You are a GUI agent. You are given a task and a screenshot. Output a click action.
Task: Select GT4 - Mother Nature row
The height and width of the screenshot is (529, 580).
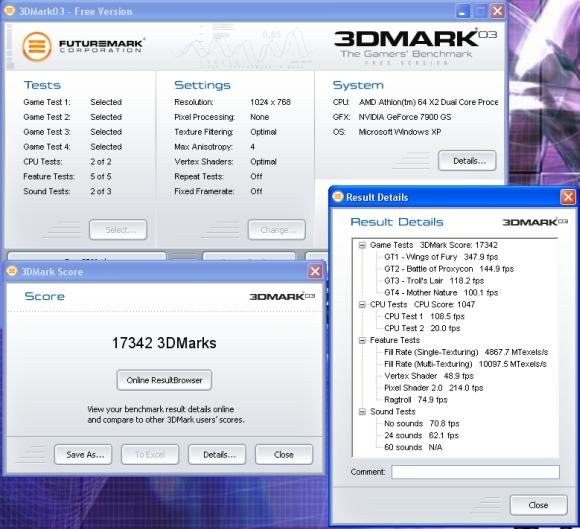coord(441,293)
